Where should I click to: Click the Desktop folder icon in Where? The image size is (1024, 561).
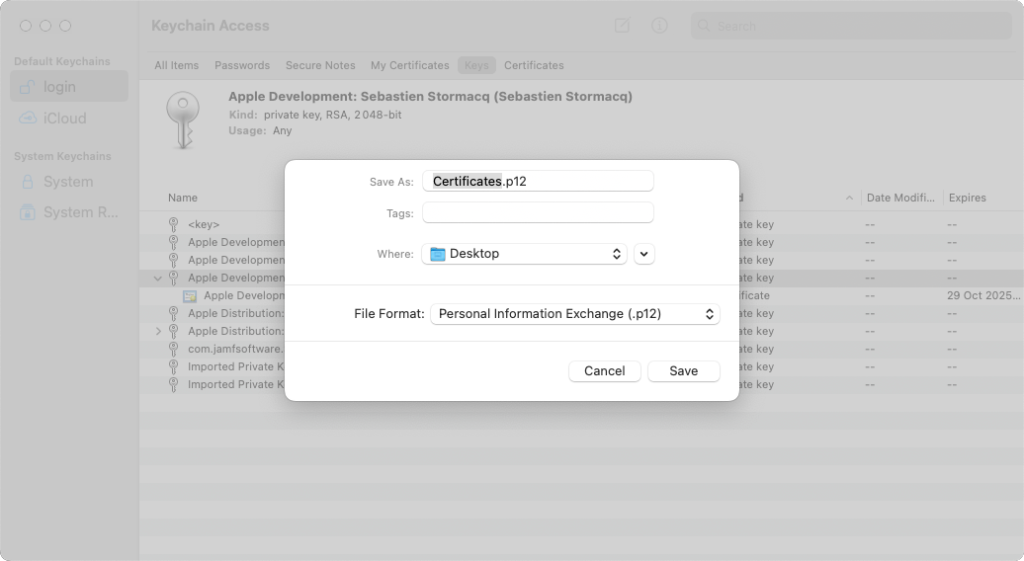point(438,254)
